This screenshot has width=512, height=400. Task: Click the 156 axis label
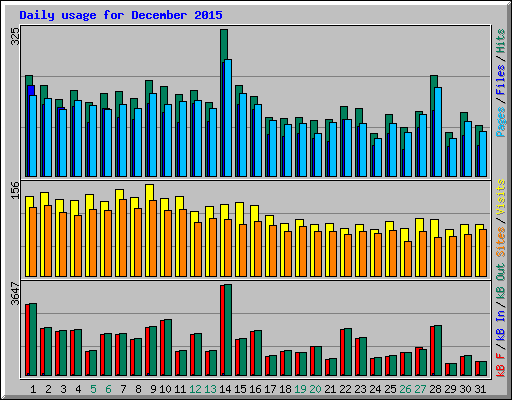click(x=15, y=190)
